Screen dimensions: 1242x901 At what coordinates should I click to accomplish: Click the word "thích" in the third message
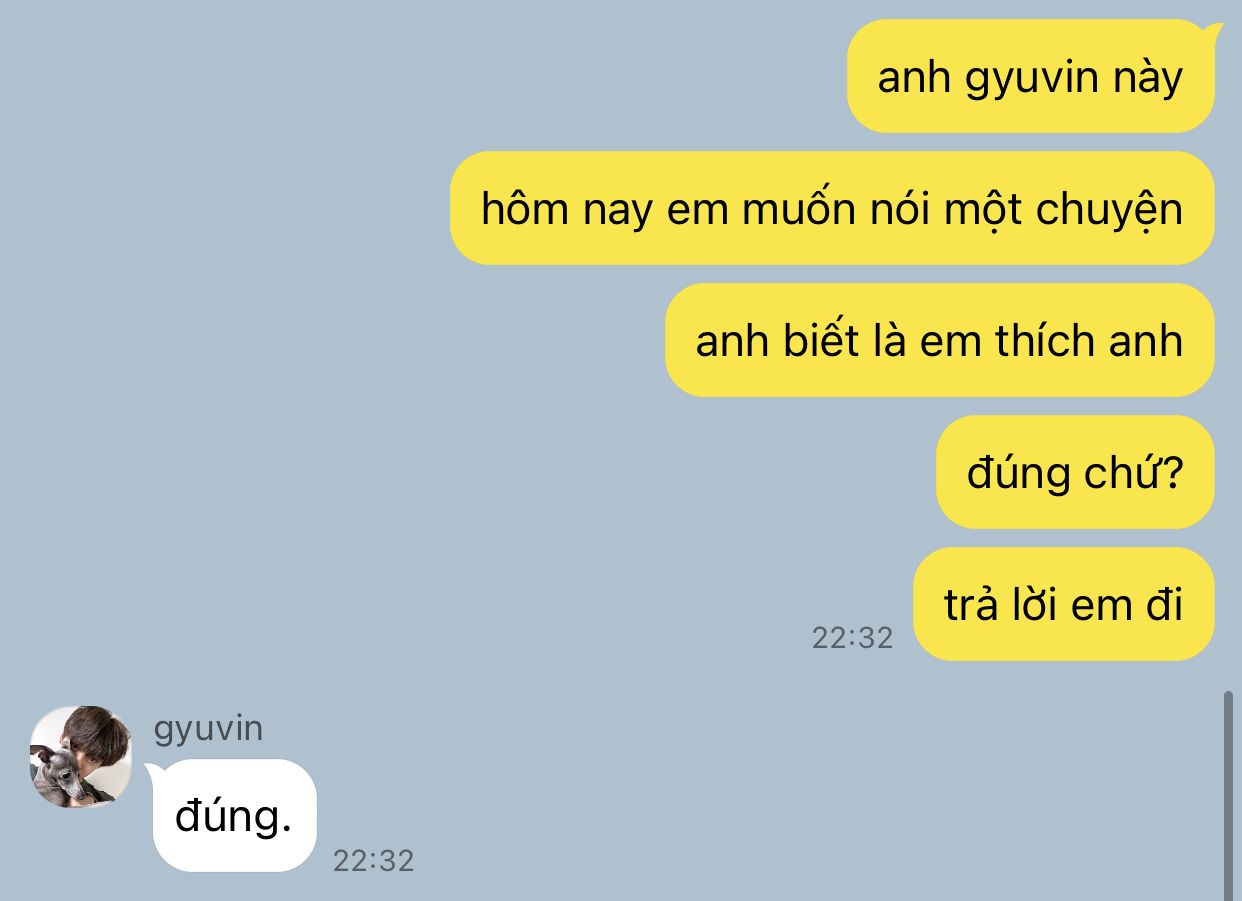pyautogui.click(x=1032, y=340)
